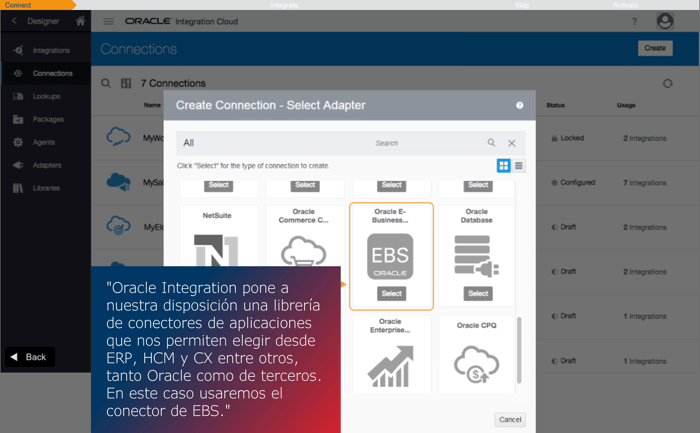Click the Oracle Enterprise chart adapter icon
The width and height of the screenshot is (700, 433).
[391, 366]
